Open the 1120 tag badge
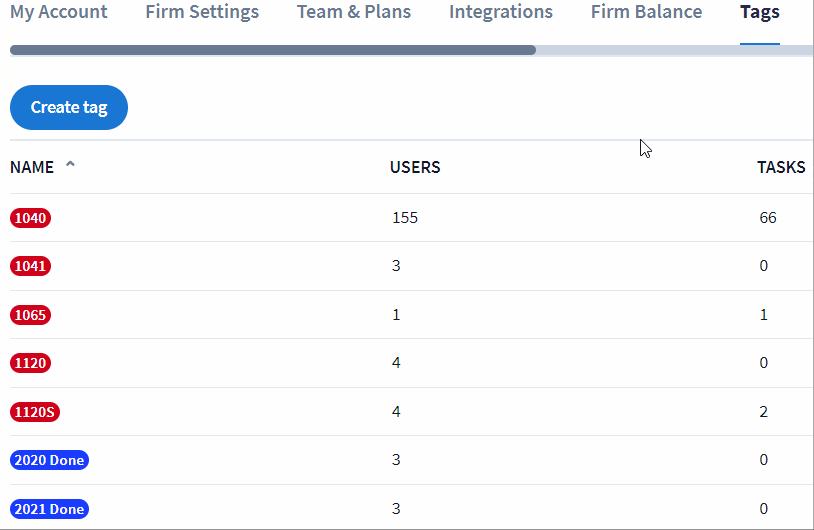The height and width of the screenshot is (530, 814). click(x=31, y=363)
